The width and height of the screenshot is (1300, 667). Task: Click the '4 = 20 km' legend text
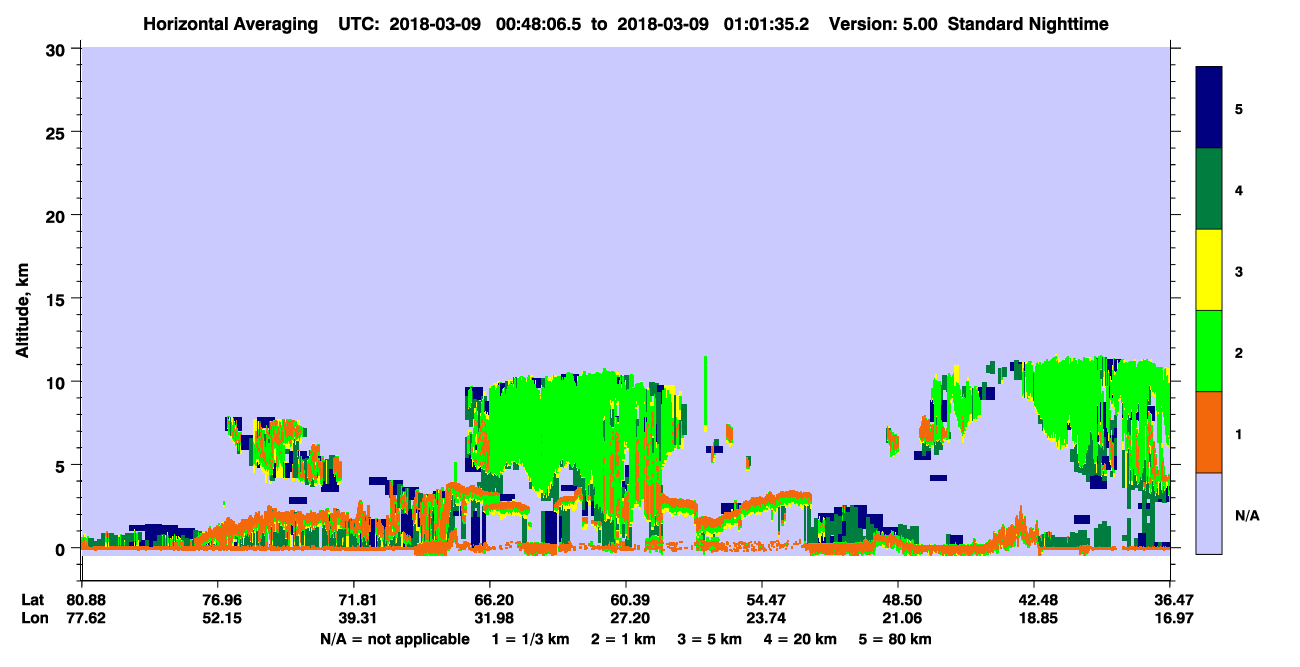click(x=802, y=638)
